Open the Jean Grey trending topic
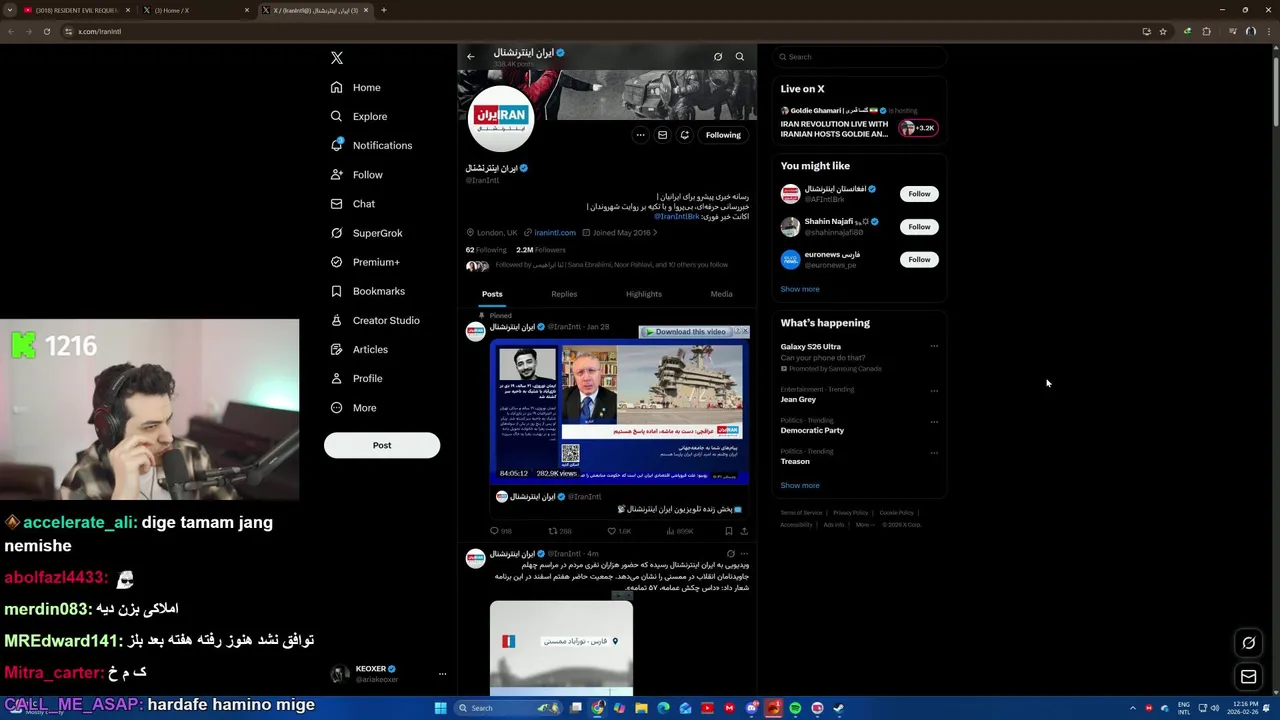The image size is (1280, 720). [x=798, y=399]
